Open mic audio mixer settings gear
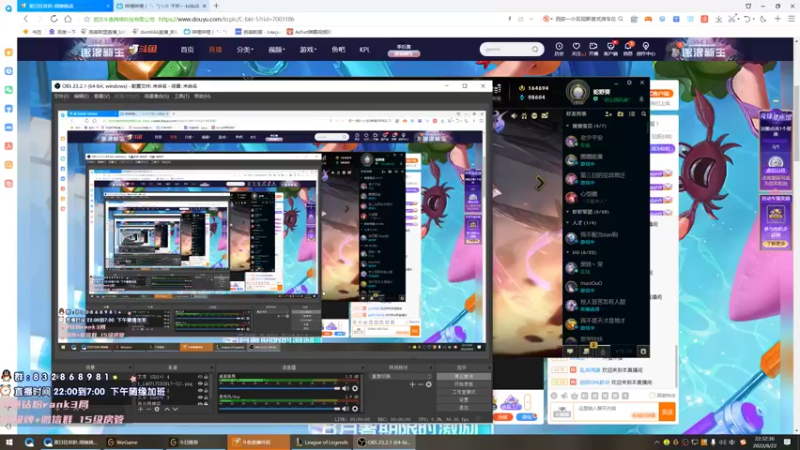Image resolution: width=800 pixels, height=450 pixels. (x=355, y=408)
